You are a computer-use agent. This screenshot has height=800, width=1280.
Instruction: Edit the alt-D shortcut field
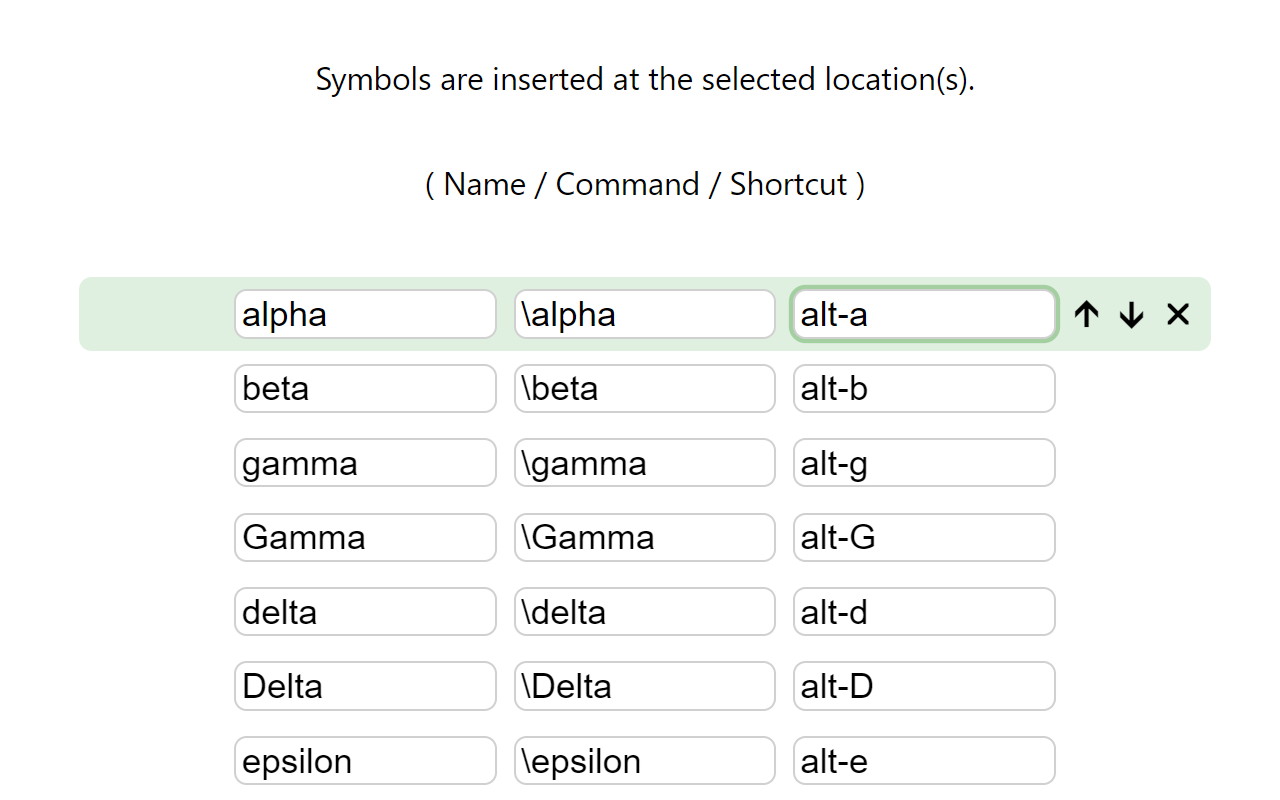pos(924,686)
